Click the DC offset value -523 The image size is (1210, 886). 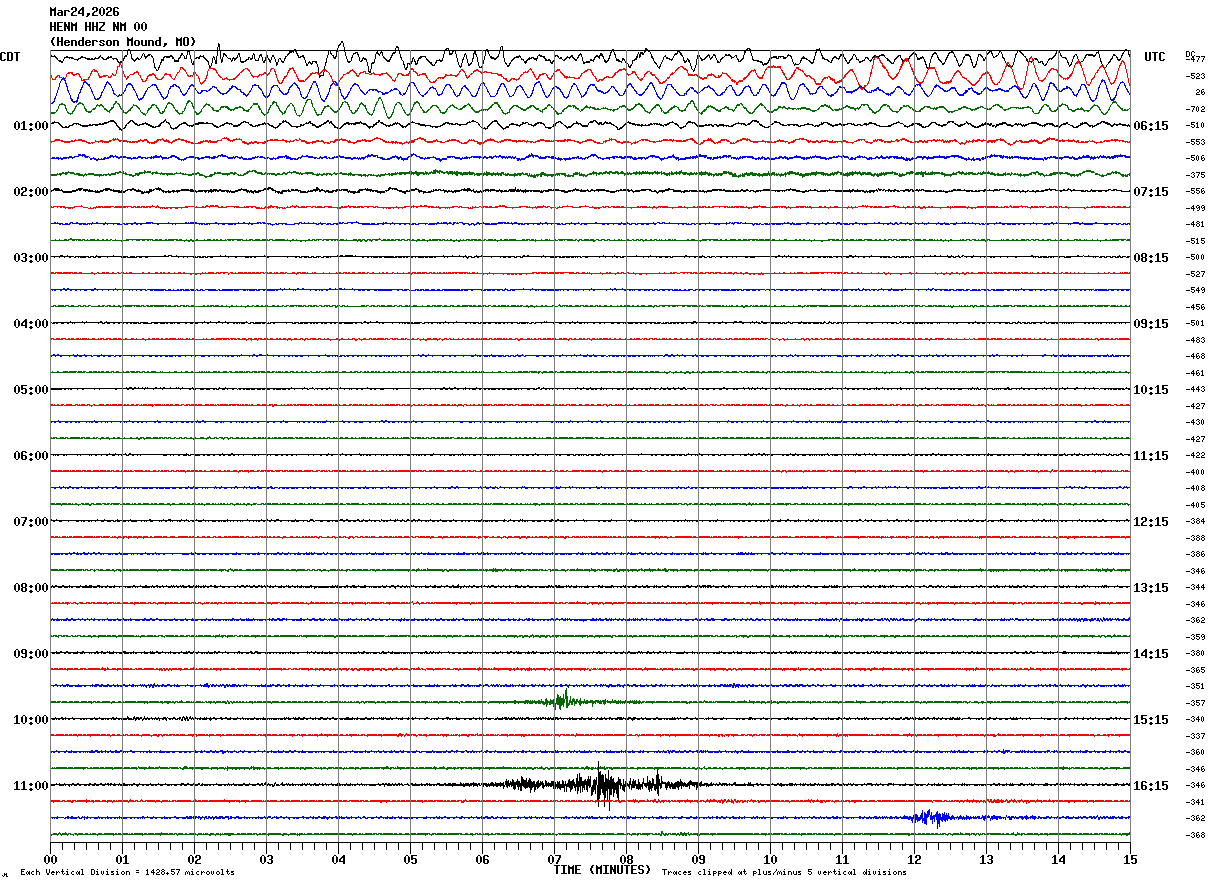[x=1195, y=76]
